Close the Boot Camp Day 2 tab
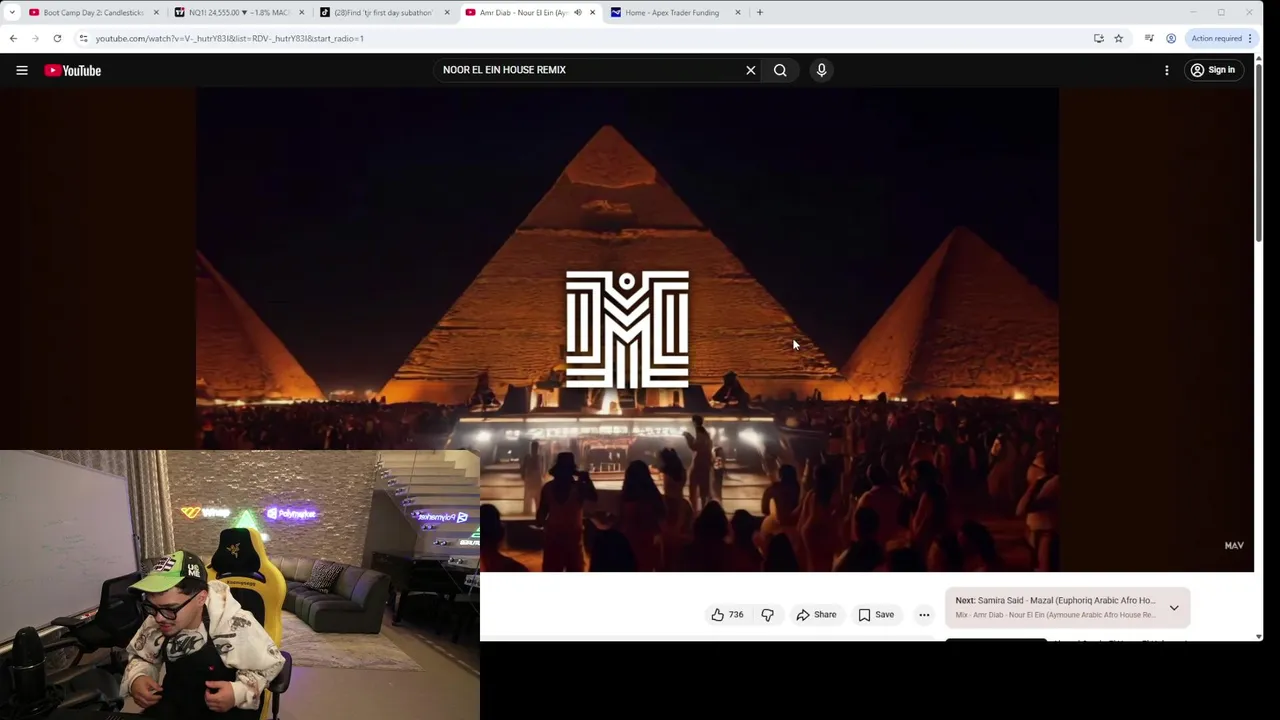Screen dimensions: 1280x720 click(x=156, y=12)
